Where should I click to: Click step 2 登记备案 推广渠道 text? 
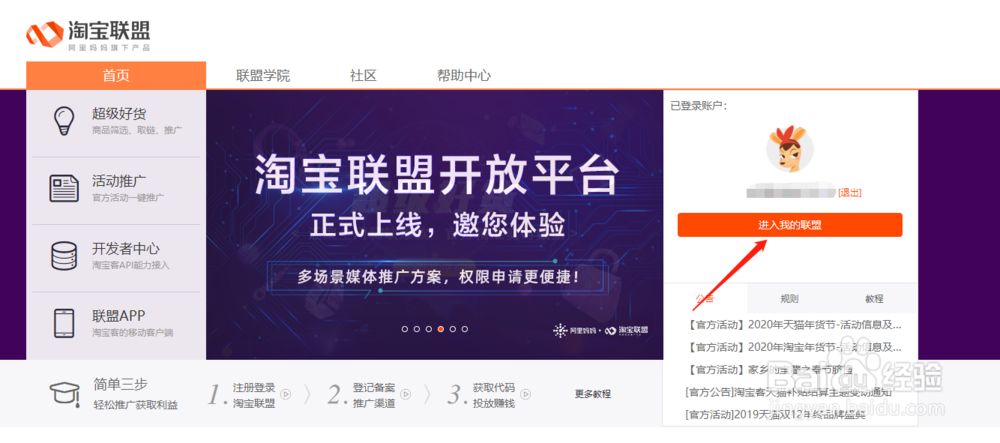click(374, 395)
